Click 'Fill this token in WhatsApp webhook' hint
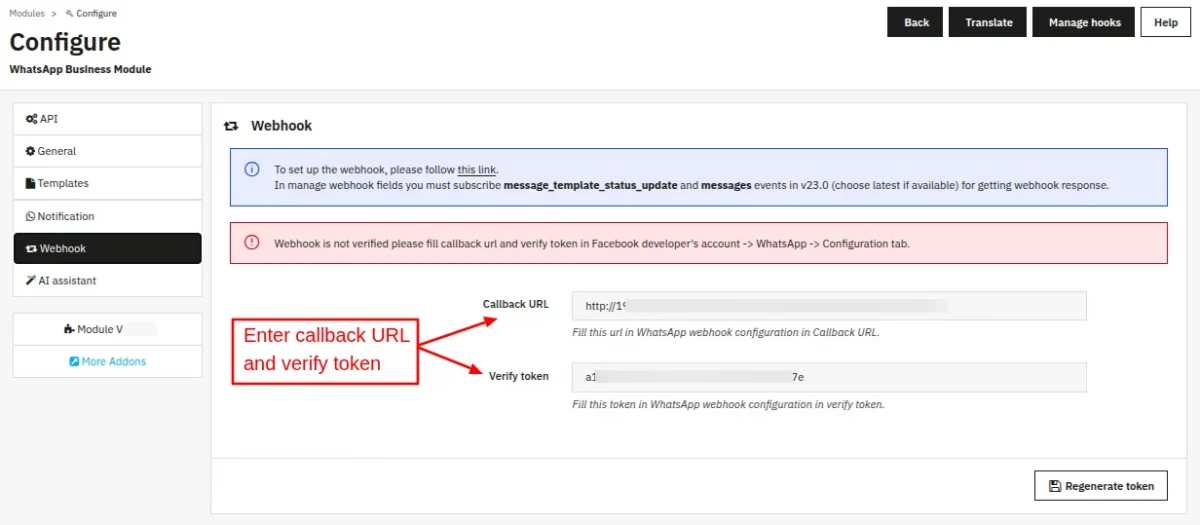The width and height of the screenshot is (1200, 525). 728,405
